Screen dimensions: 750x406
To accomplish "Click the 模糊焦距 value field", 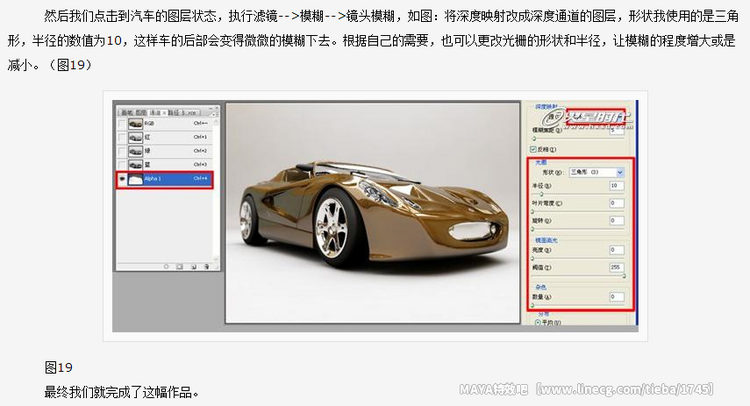I will [617, 130].
